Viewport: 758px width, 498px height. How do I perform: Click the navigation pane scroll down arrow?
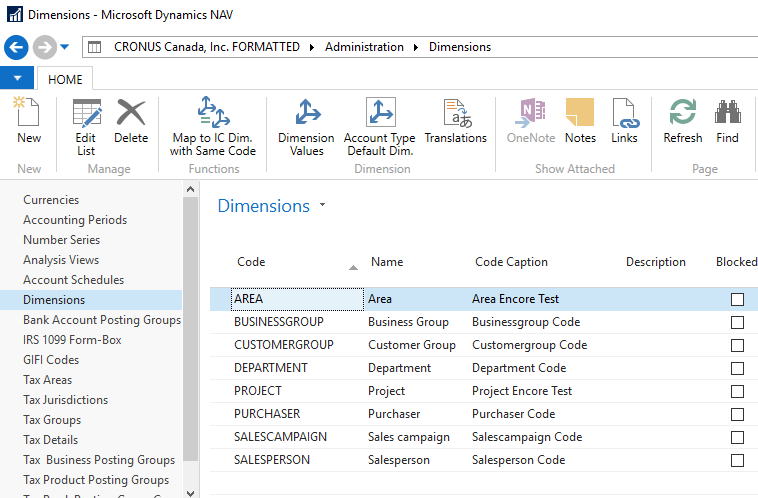(190, 493)
